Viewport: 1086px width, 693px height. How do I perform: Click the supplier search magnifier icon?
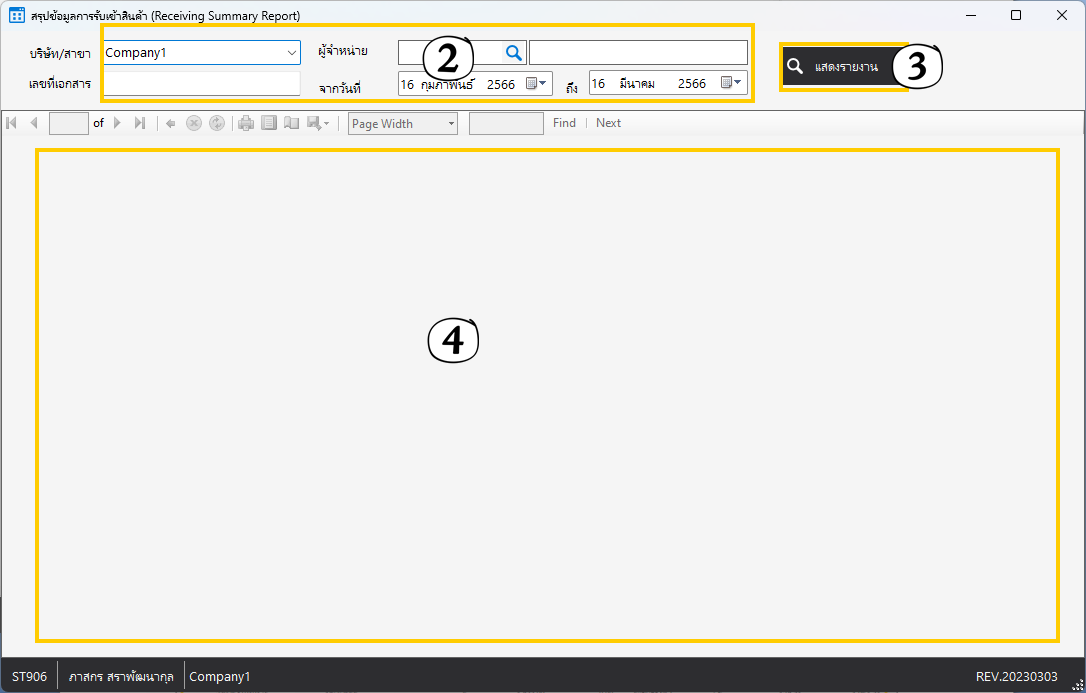[513, 53]
